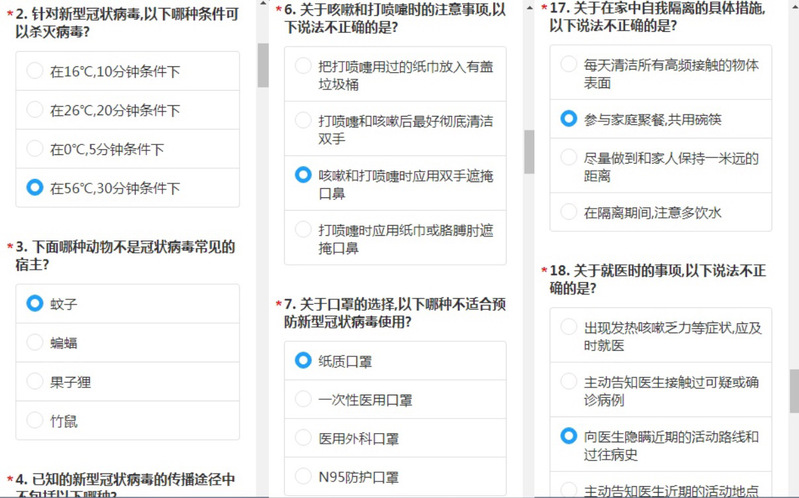Choose 医用外科口罩 for question 7
This screenshot has height=498, width=799.
[x=303, y=438]
